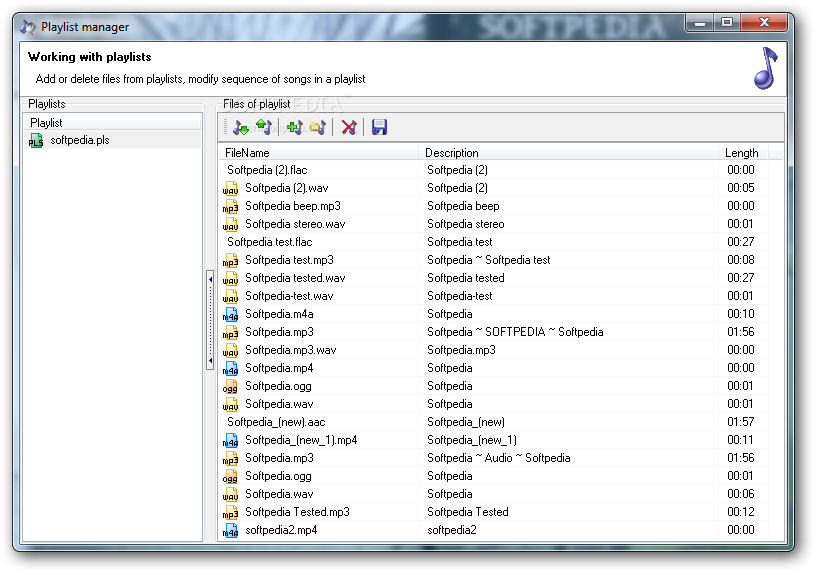Image resolution: width=815 pixels, height=572 pixels.
Task: Delete selected file from playlist (red X)
Action: click(x=349, y=127)
